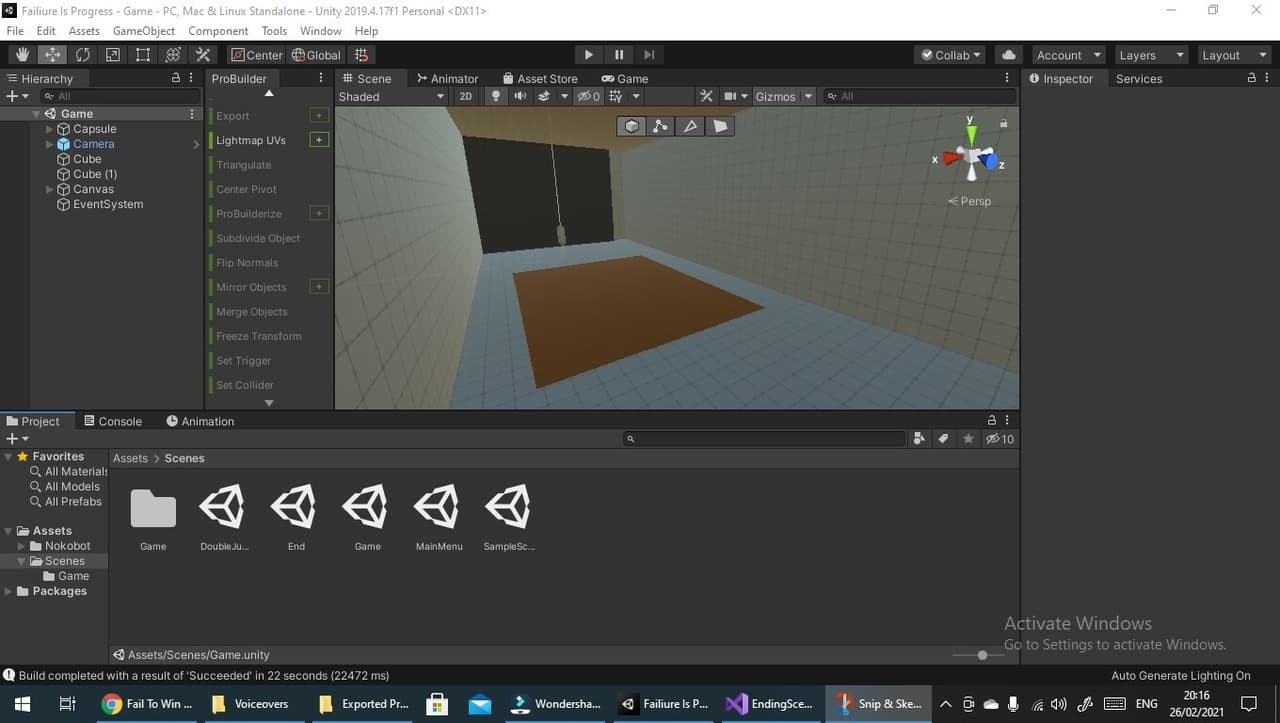Open custom editor tools
This screenshot has height=723, width=1280.
click(x=203, y=55)
